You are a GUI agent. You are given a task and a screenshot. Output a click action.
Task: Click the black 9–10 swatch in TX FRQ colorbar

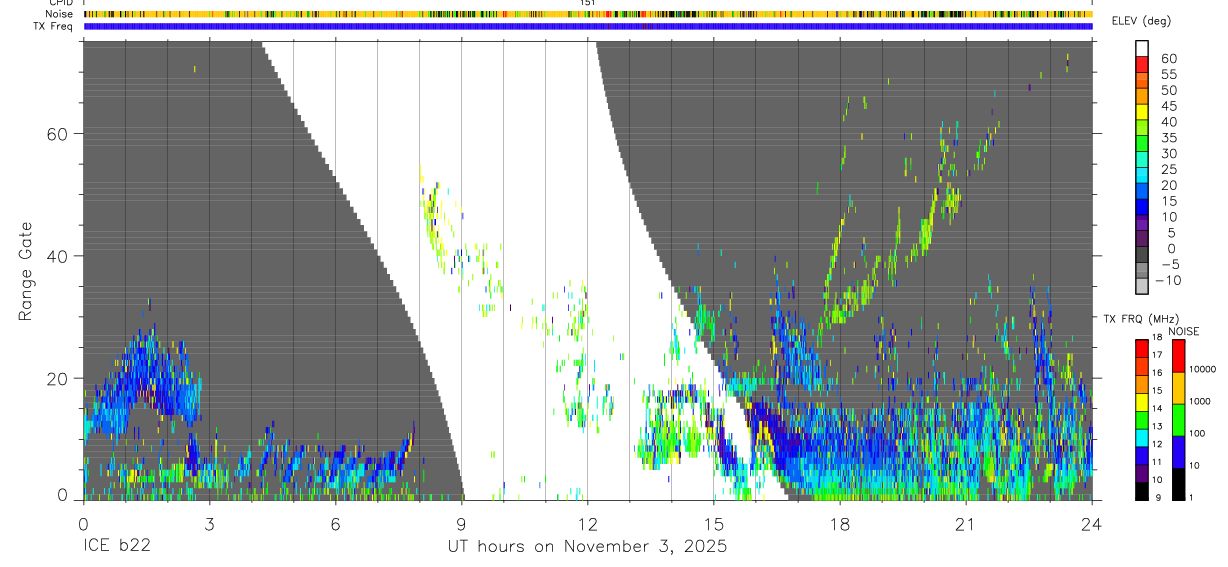[1142, 491]
